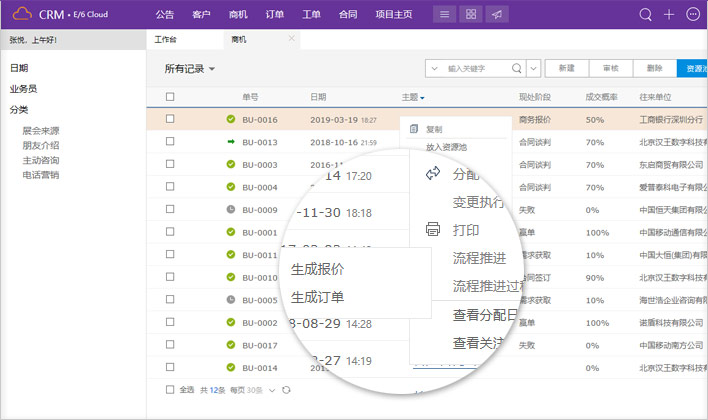Switch to grid view icon in header
708x420 pixels.
click(x=471, y=15)
